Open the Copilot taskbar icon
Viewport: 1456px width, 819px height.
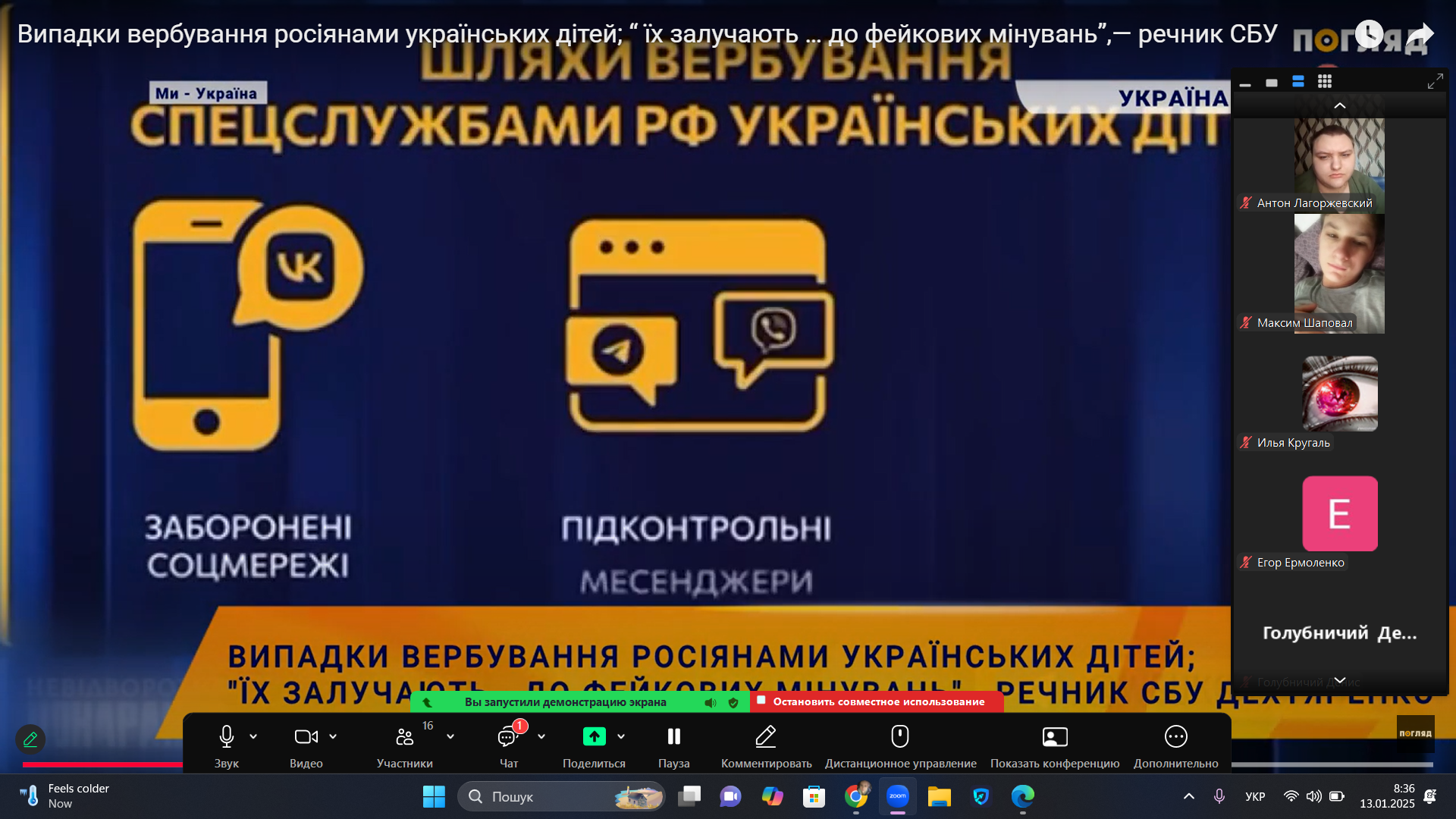(x=772, y=796)
